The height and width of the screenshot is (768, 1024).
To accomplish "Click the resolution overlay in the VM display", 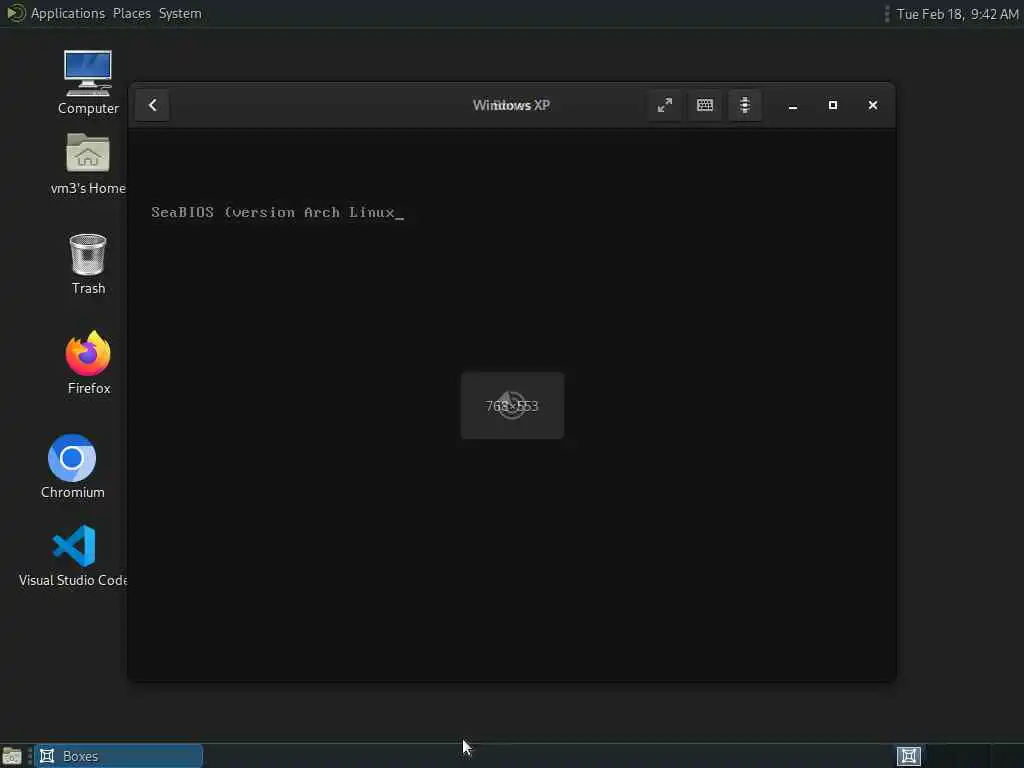I will pos(512,406).
